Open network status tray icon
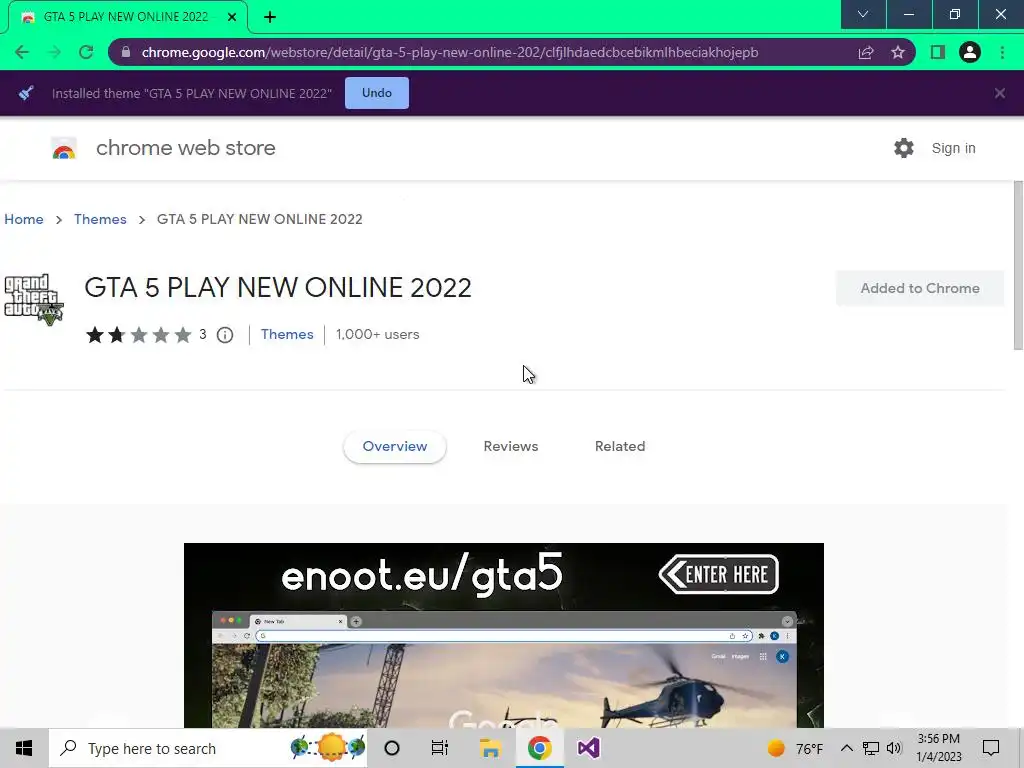This screenshot has height=768, width=1024. [x=871, y=748]
